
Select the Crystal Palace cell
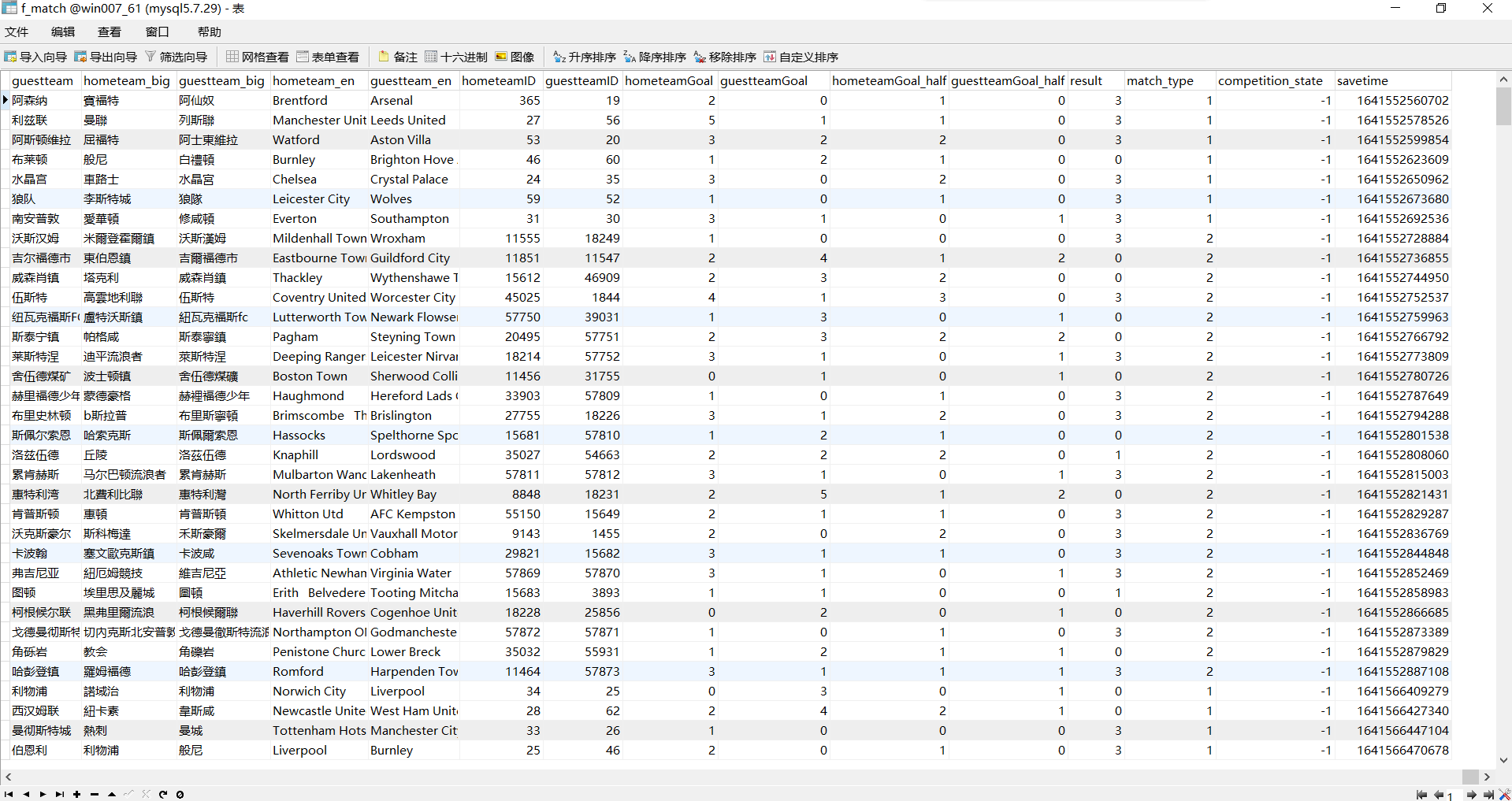pyautogui.click(x=414, y=179)
